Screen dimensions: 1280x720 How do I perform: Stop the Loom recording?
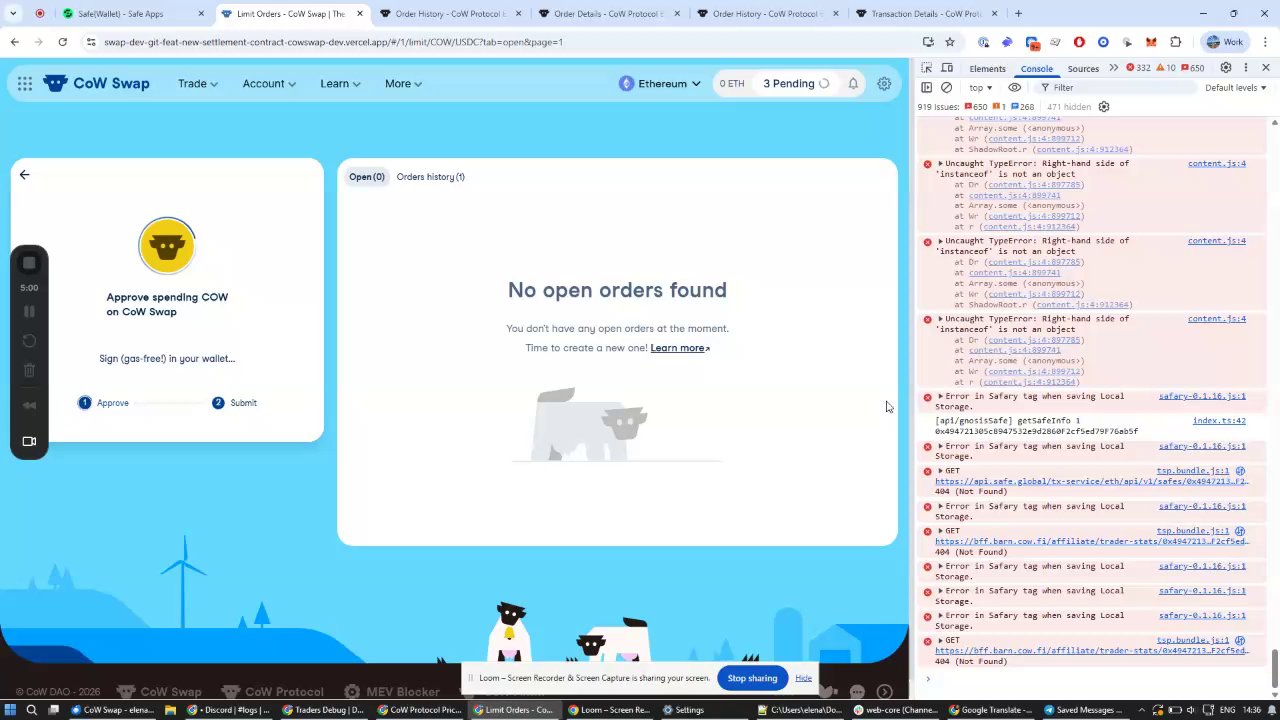tap(29, 263)
